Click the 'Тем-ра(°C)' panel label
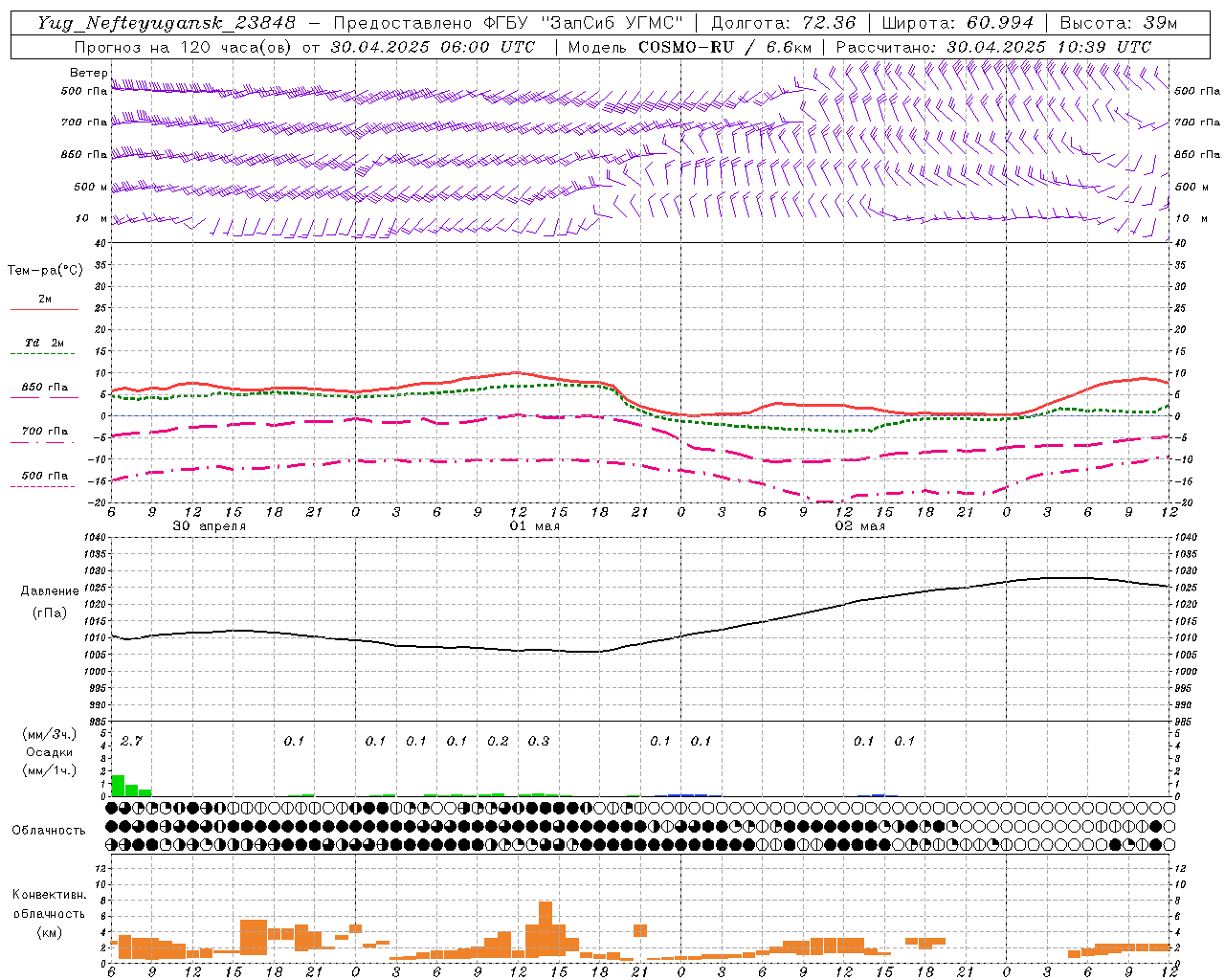This screenshot has height=980, width=1225. click(x=45, y=271)
